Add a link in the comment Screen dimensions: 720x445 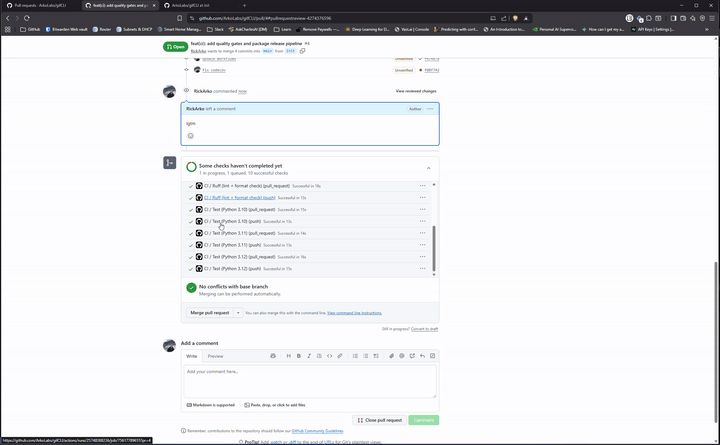tap(340, 356)
